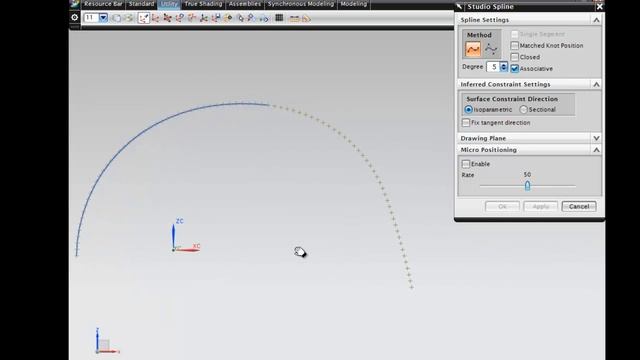Screen dimensions: 640x360
Task: Click the Rate value 50
Action: coord(527,175)
